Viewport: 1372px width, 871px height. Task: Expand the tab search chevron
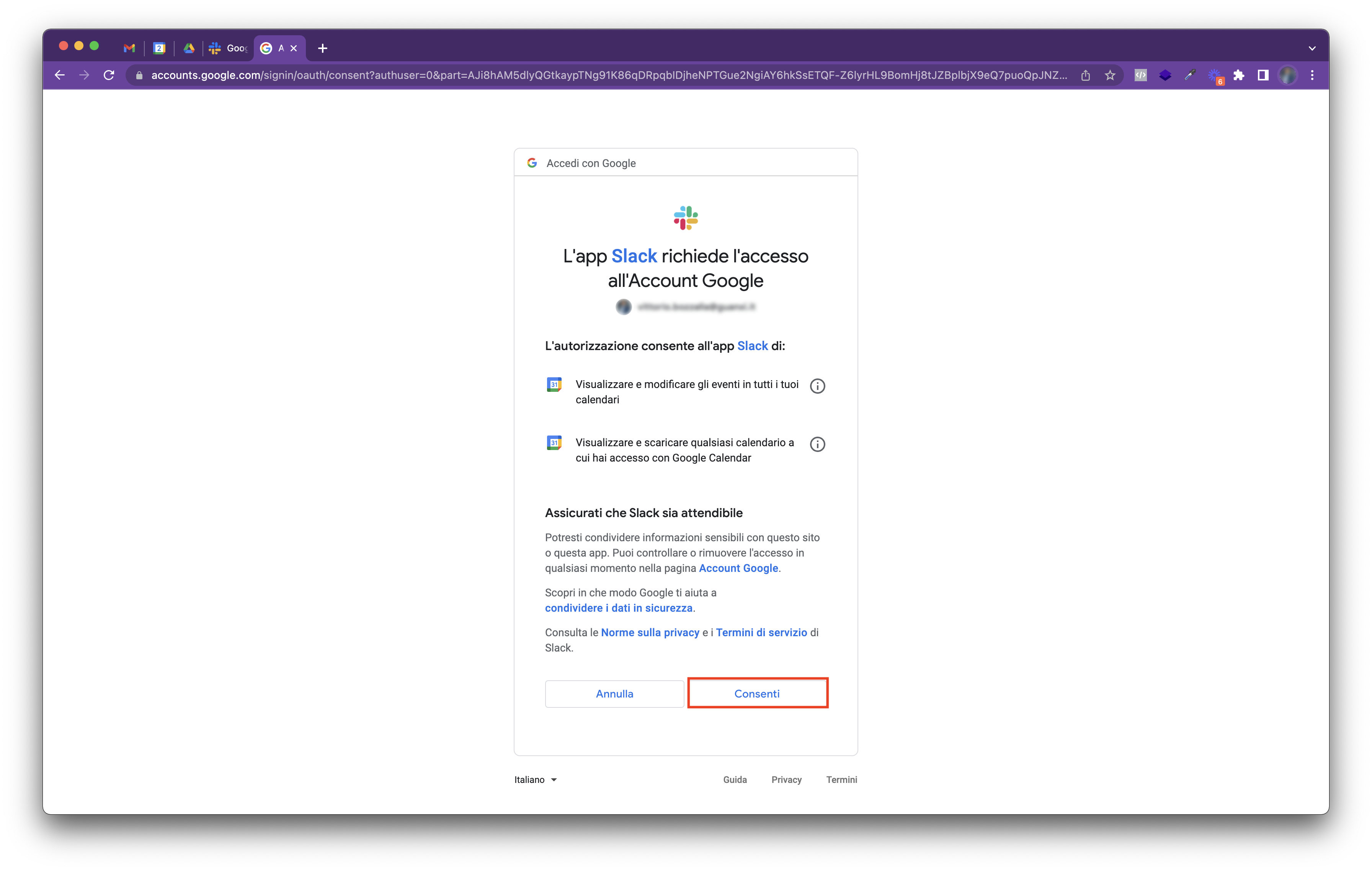click(1312, 48)
